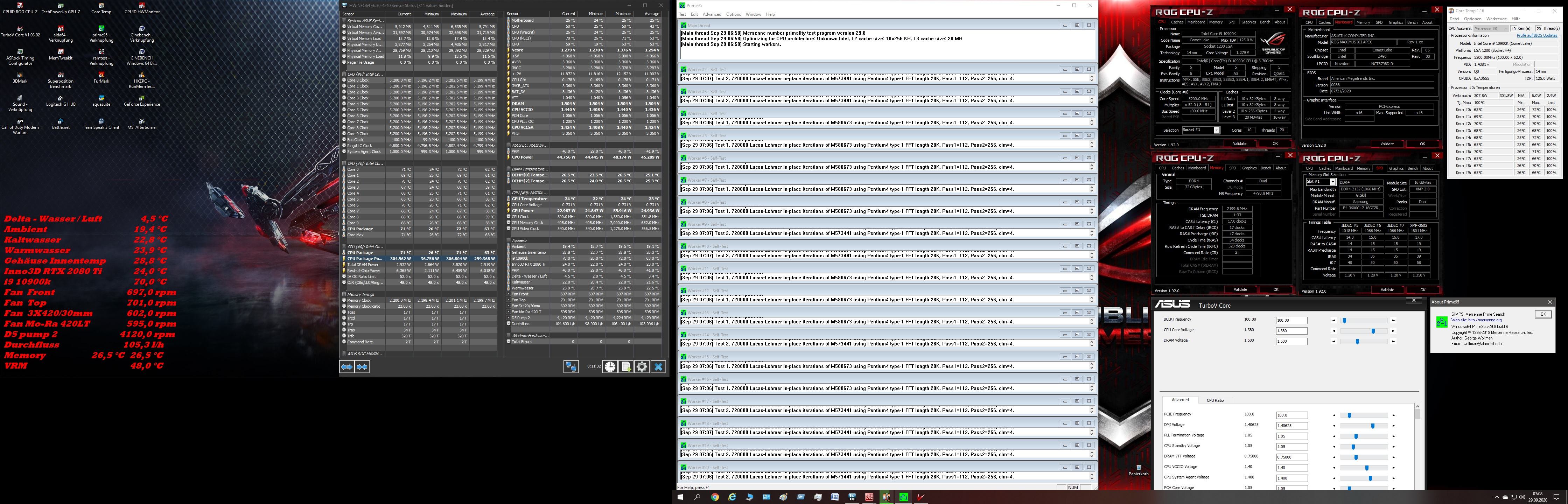
Task: Select the Bench tab in the CPU-Z Mainboard window
Action: click(x=1412, y=22)
